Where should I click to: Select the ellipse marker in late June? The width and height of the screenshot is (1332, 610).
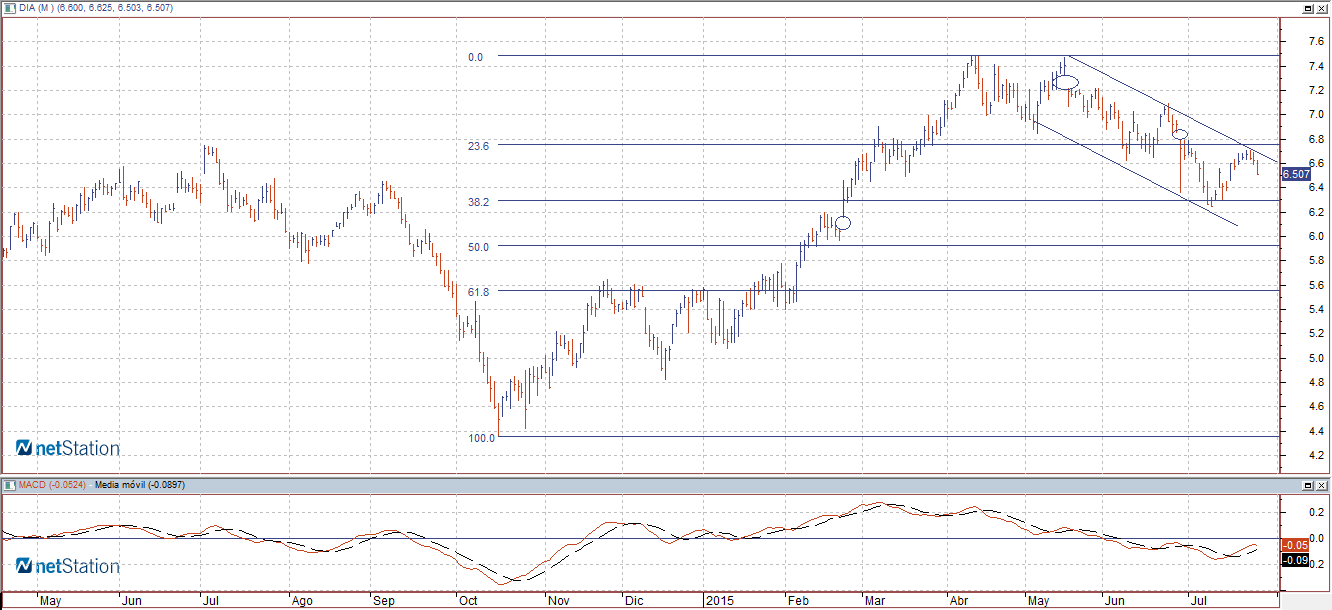tap(1180, 134)
